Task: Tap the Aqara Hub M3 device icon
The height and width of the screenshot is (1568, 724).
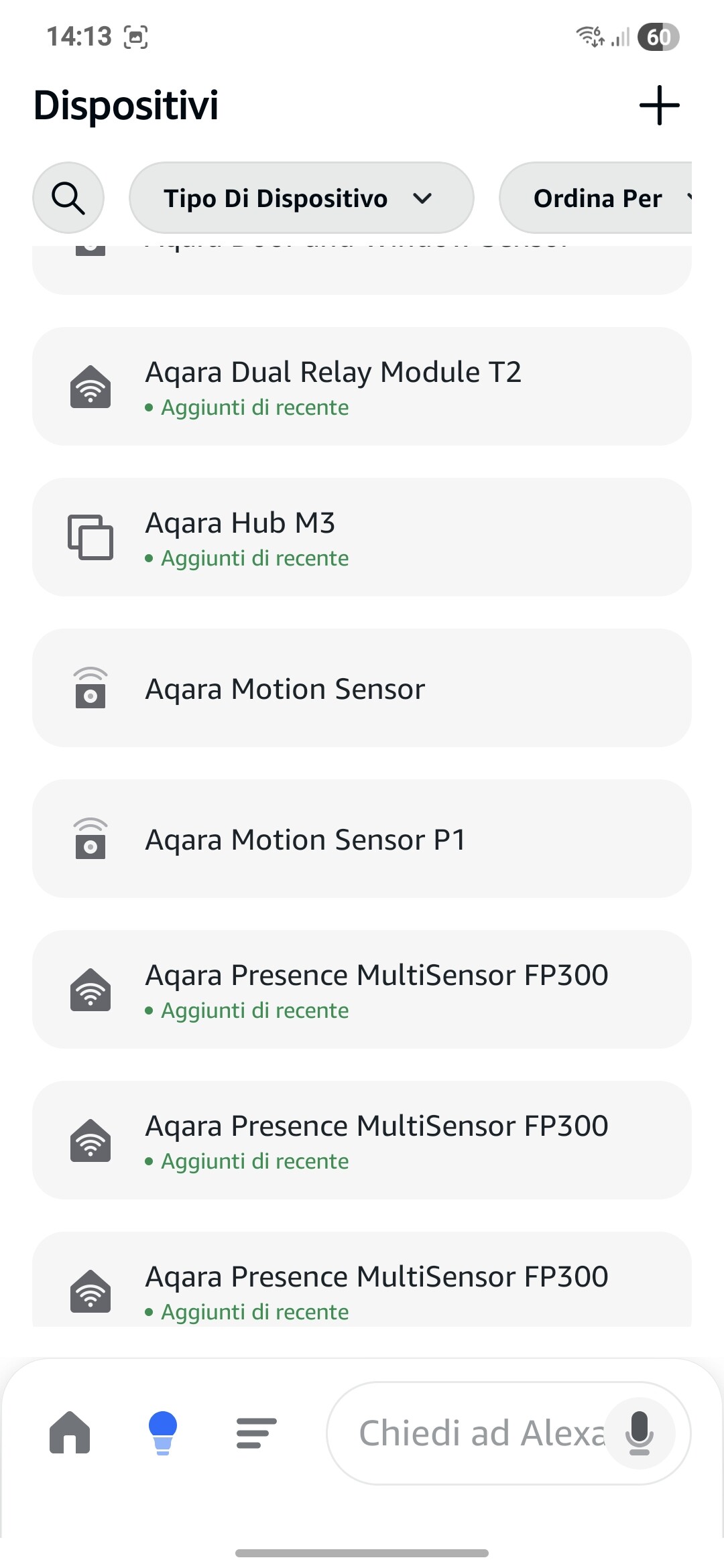Action: [90, 537]
